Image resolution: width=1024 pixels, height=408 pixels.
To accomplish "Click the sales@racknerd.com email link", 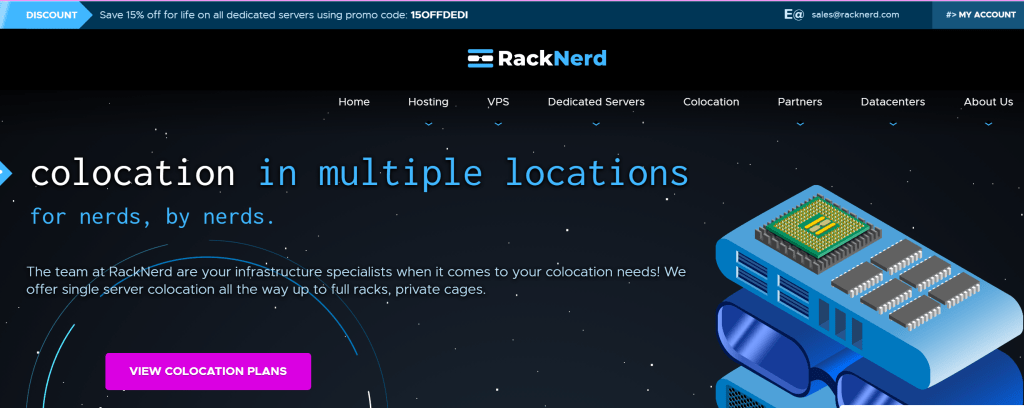I will 855,14.
